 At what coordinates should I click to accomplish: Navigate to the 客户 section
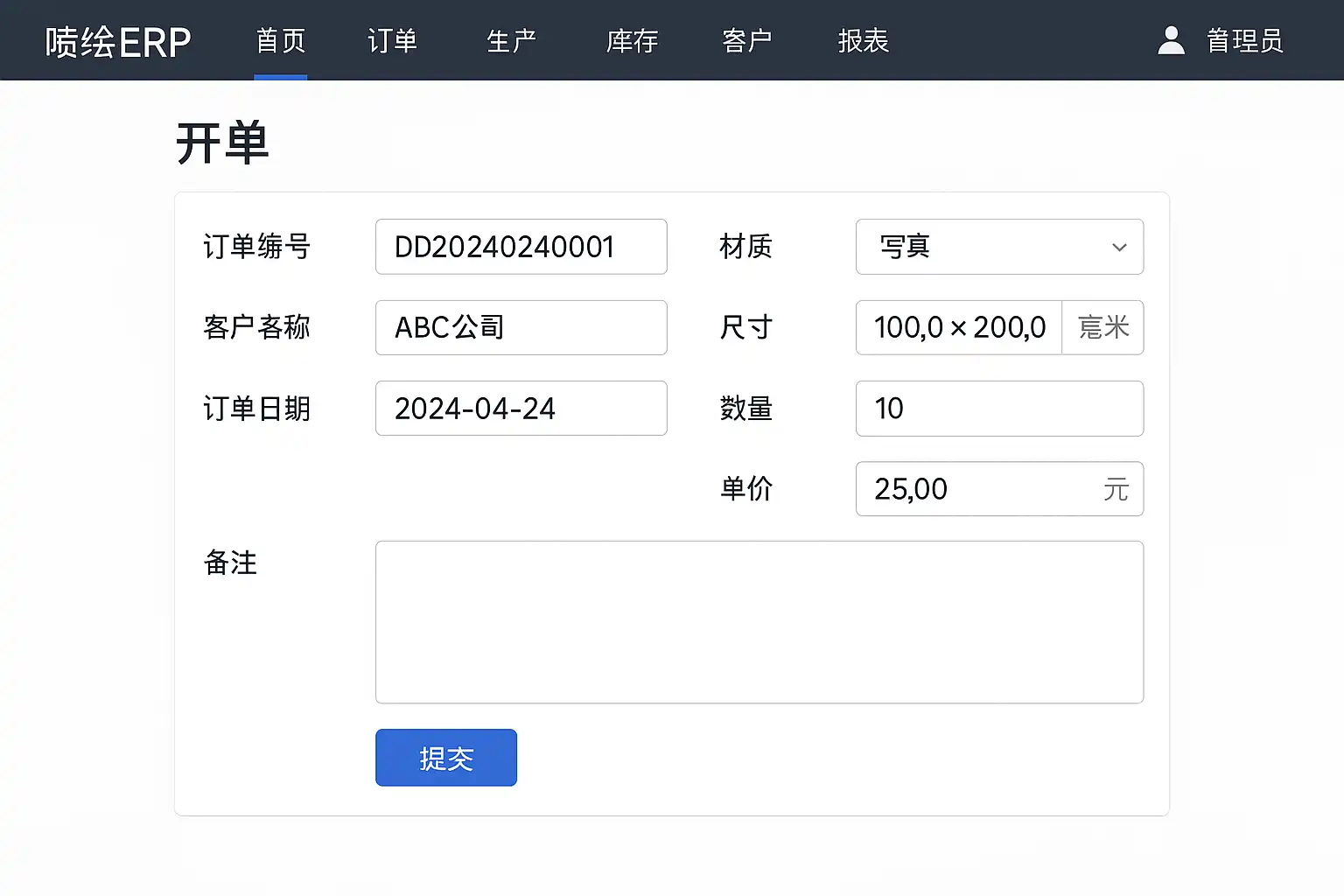[746, 41]
